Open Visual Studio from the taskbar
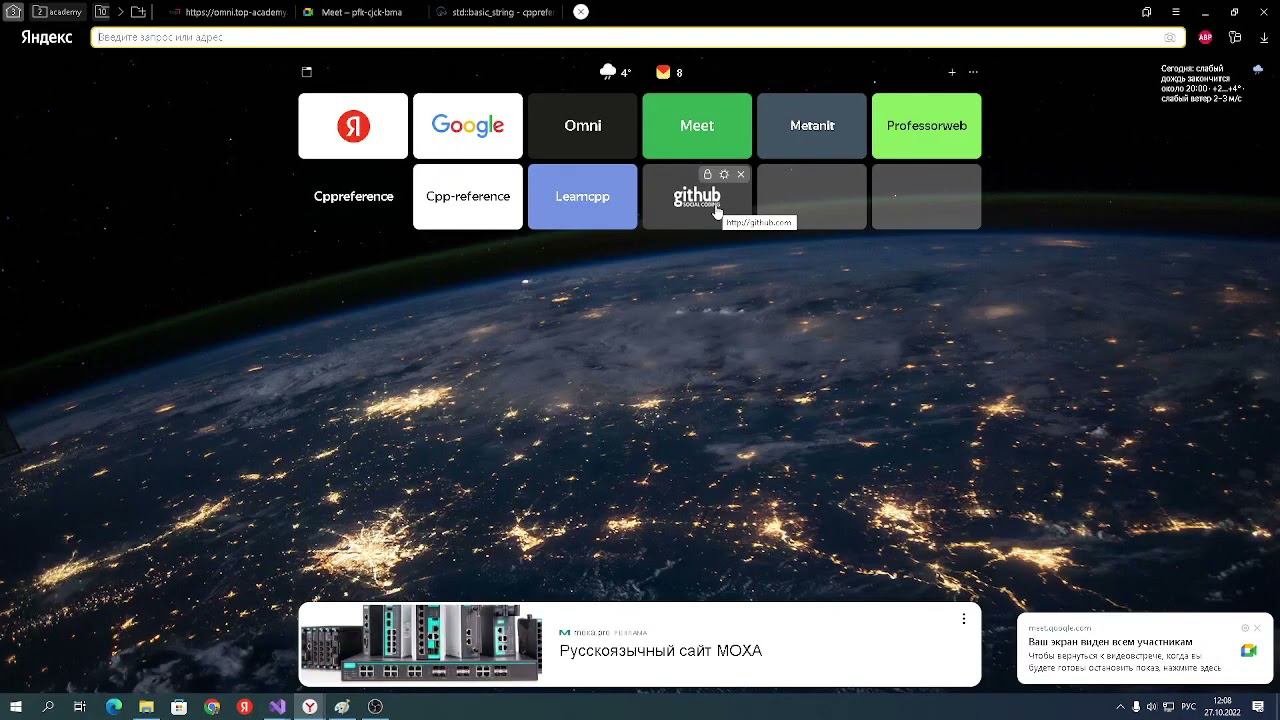The height and width of the screenshot is (720, 1280). pos(277,707)
